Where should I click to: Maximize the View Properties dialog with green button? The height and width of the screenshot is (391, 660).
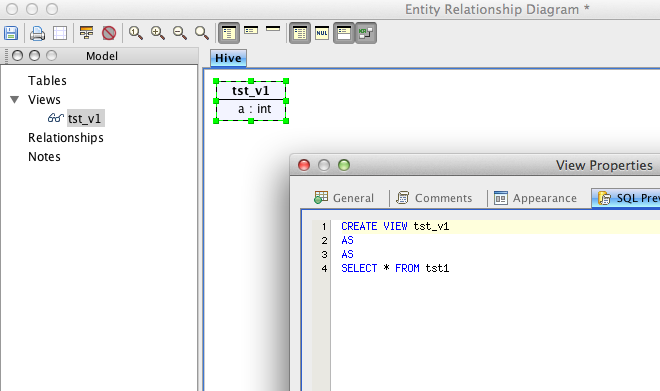(x=344, y=165)
